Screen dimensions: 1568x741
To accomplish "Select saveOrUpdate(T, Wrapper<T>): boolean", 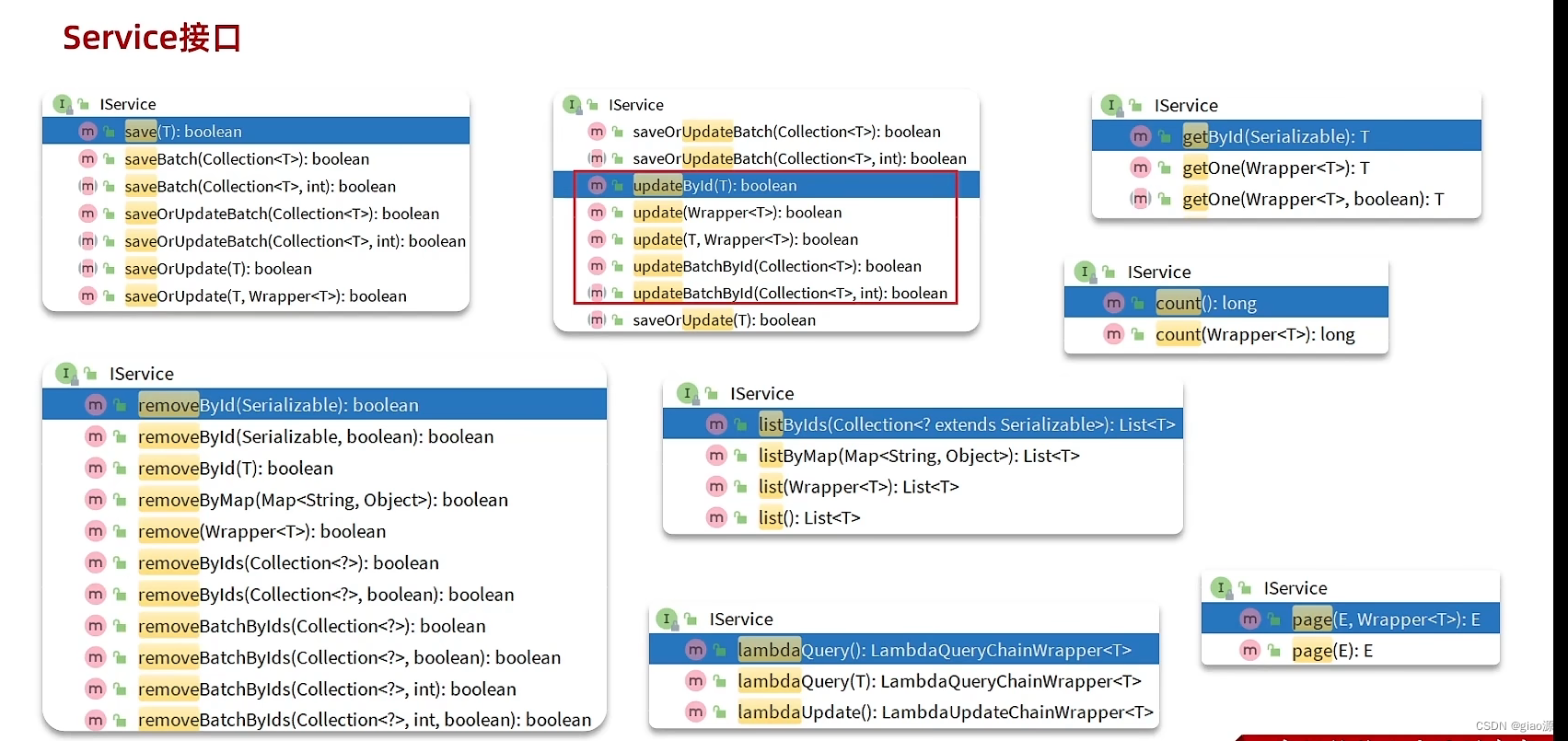I will (266, 295).
